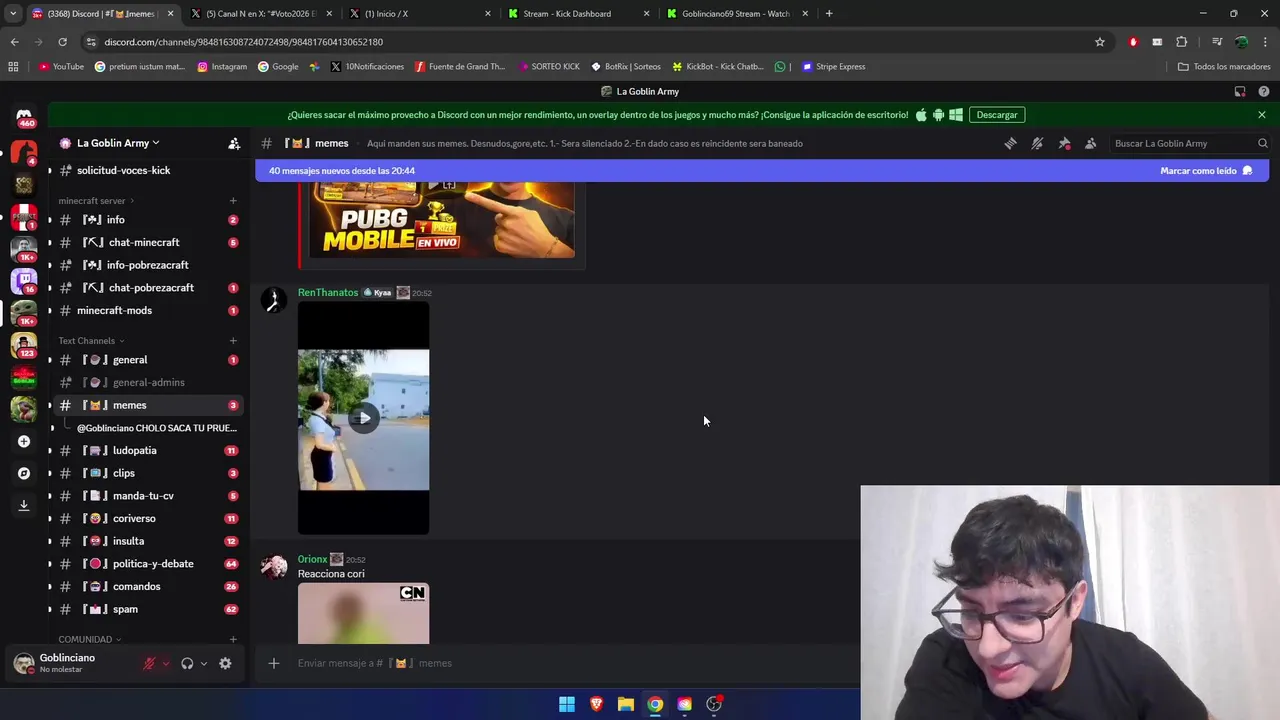The height and width of the screenshot is (720, 1280).
Task: Open the YouTube bookmark
Action: pyautogui.click(x=61, y=67)
